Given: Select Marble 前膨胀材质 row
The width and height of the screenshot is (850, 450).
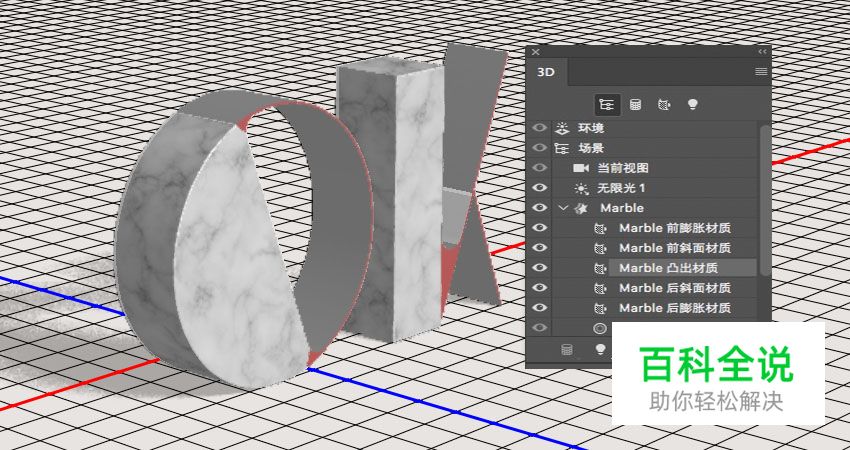Looking at the screenshot, I should pos(655,228).
